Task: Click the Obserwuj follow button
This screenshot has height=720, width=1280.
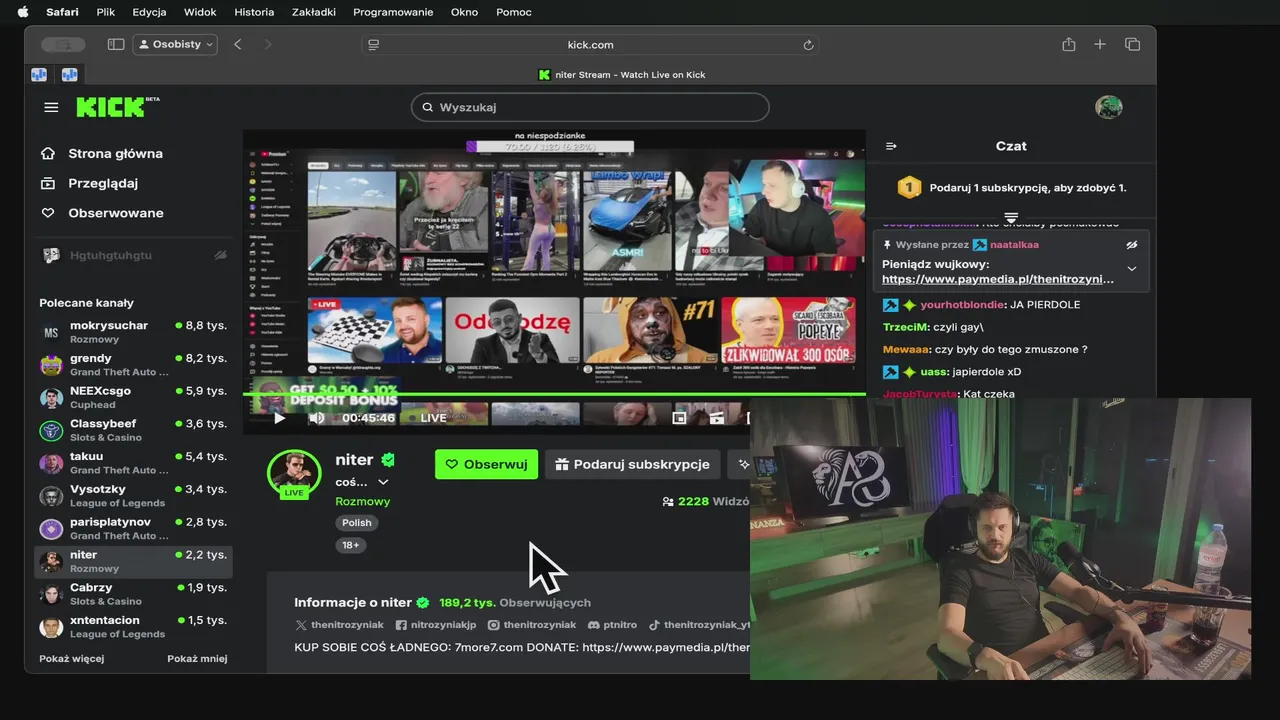Action: pyautogui.click(x=486, y=464)
